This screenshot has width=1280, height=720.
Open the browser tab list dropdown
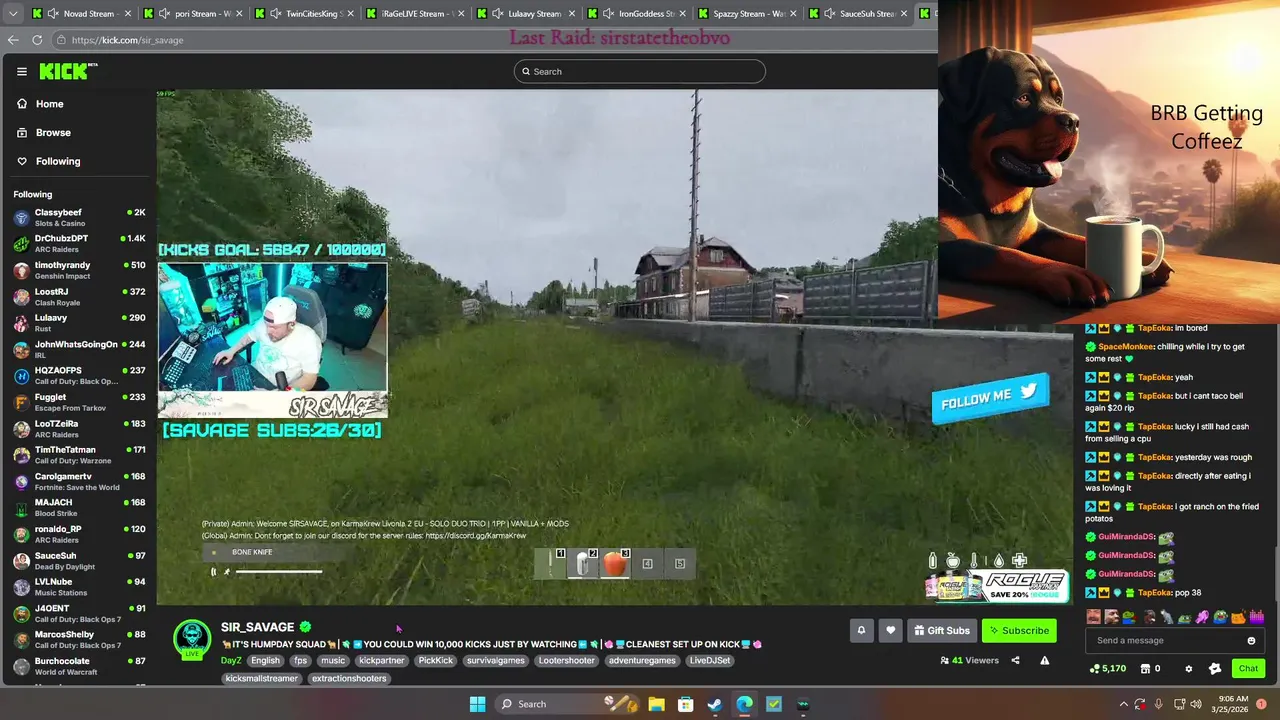13,14
